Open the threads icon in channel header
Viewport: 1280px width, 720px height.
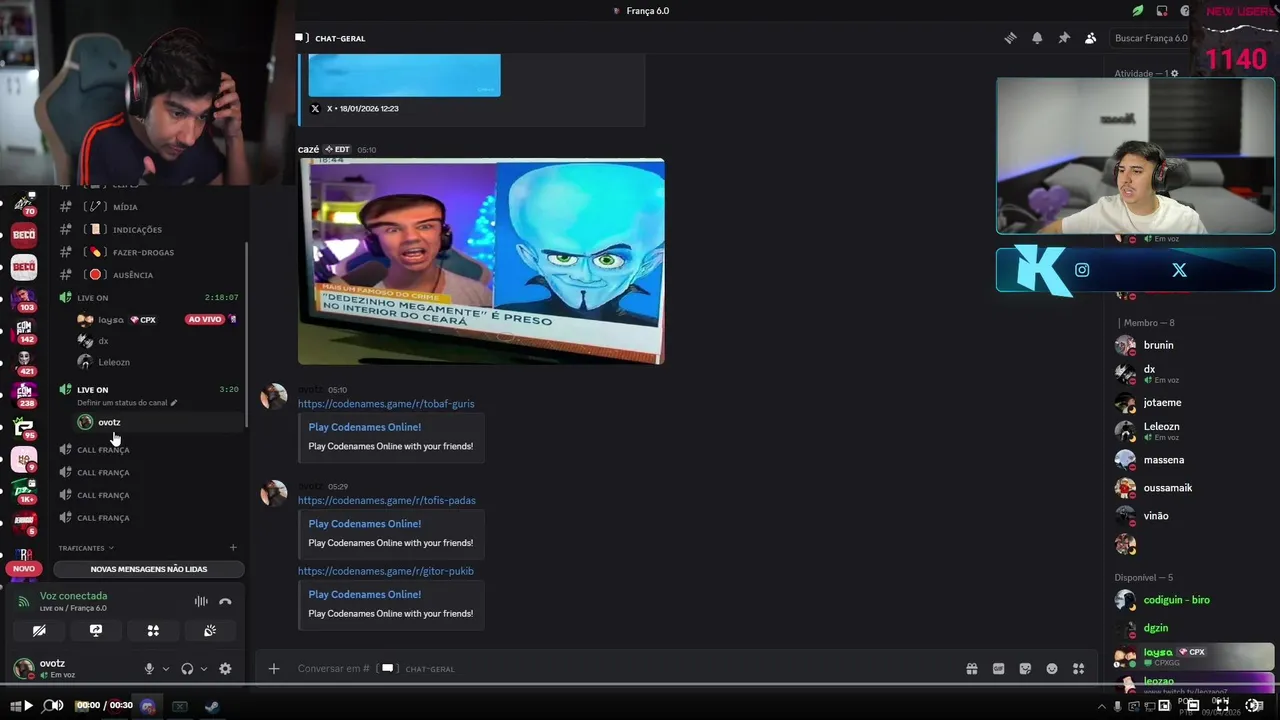pos(1010,38)
